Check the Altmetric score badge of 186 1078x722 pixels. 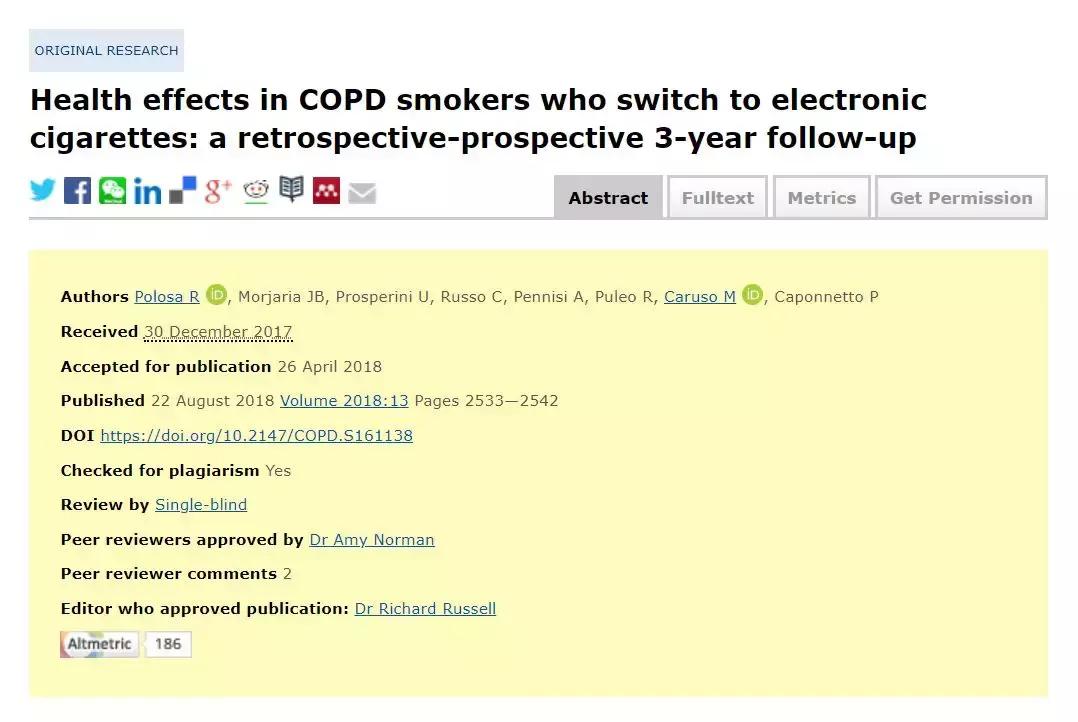(x=125, y=644)
